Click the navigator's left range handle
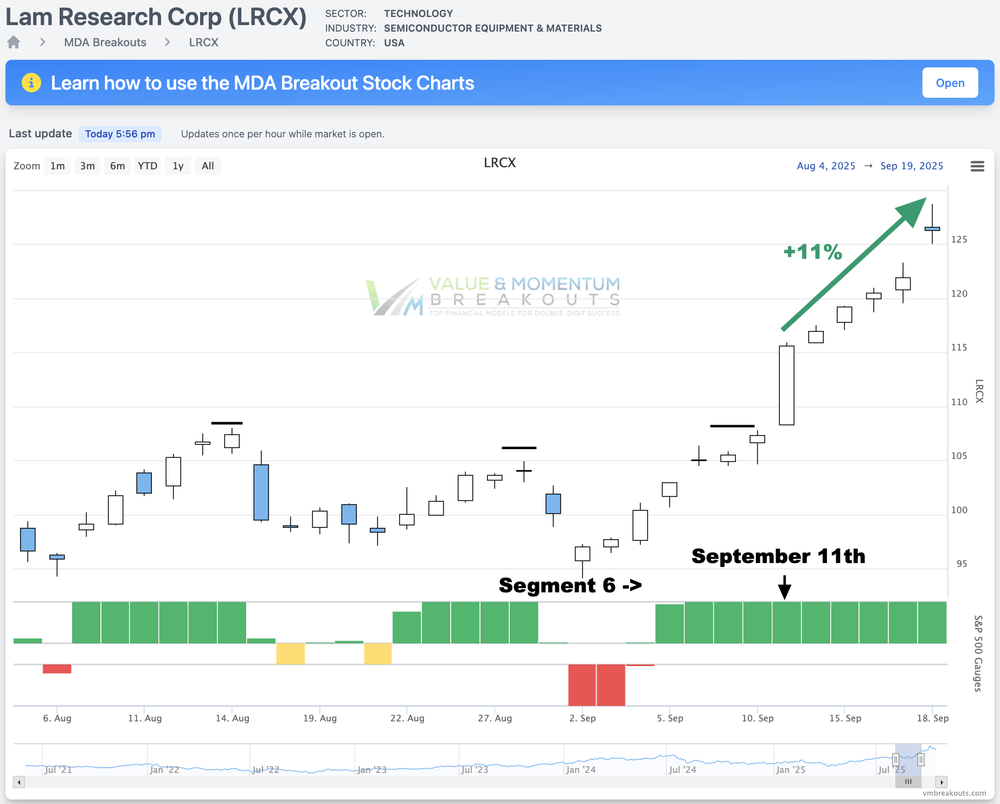The image size is (1000, 804). [895, 760]
